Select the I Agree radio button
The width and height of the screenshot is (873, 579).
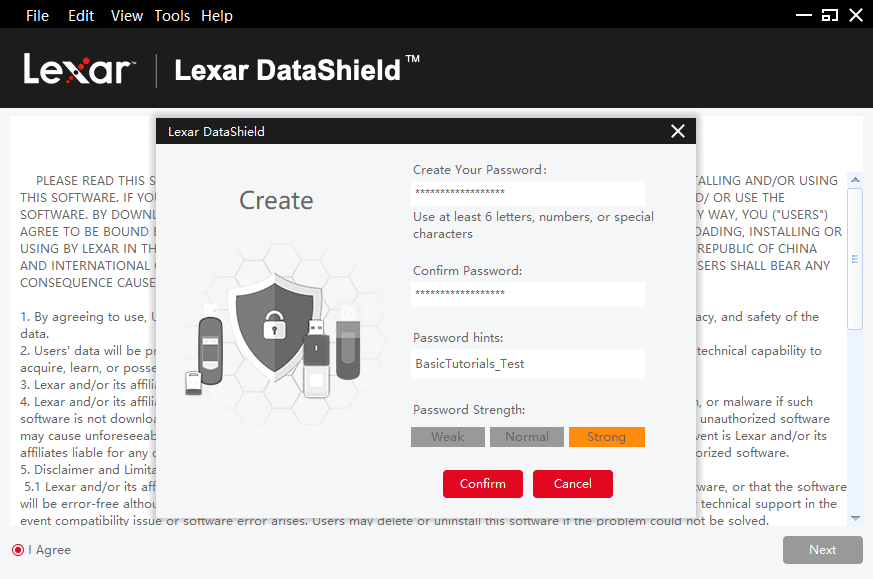tap(18, 550)
